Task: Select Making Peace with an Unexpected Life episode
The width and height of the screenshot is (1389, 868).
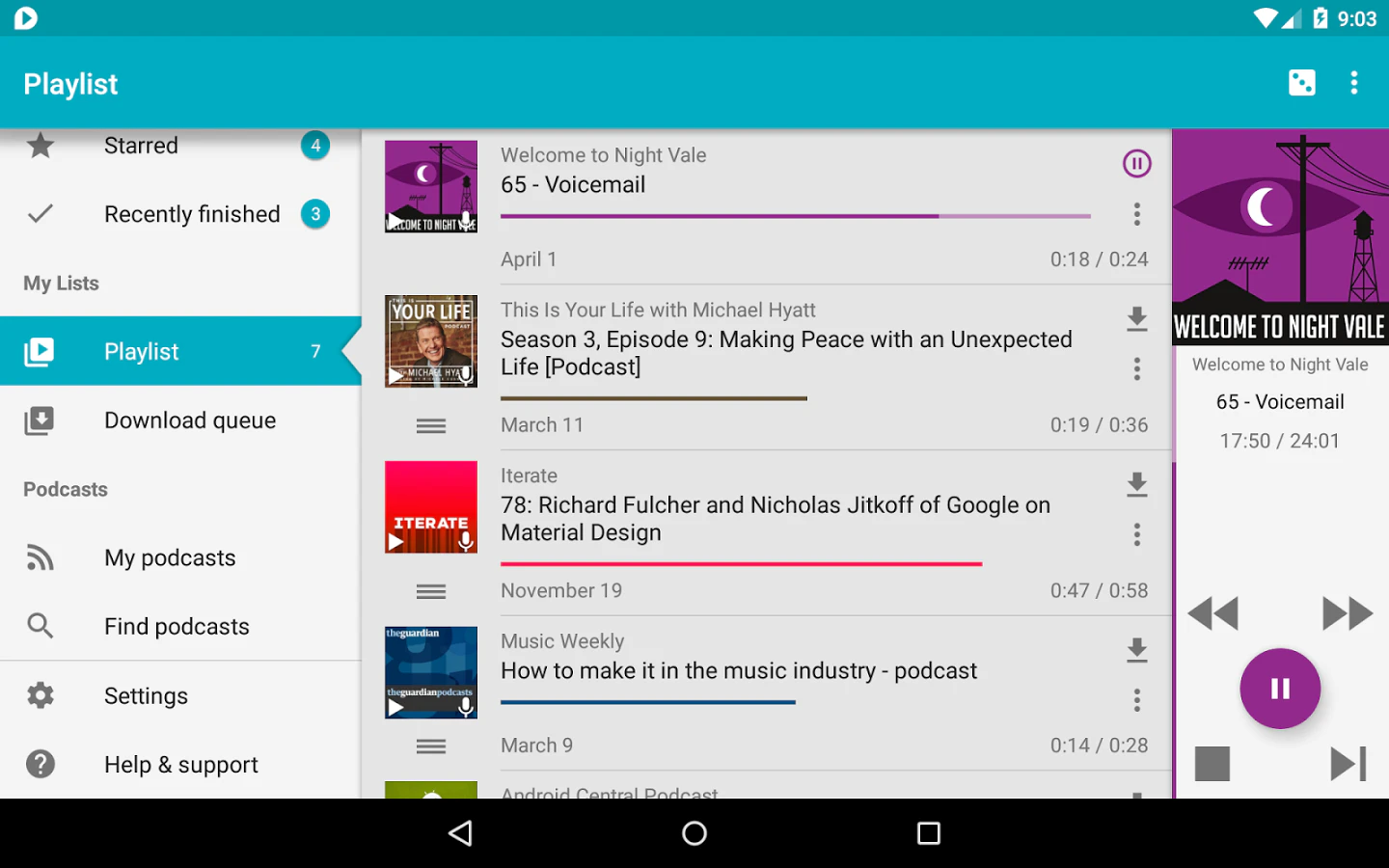Action: pyautogui.click(x=786, y=353)
